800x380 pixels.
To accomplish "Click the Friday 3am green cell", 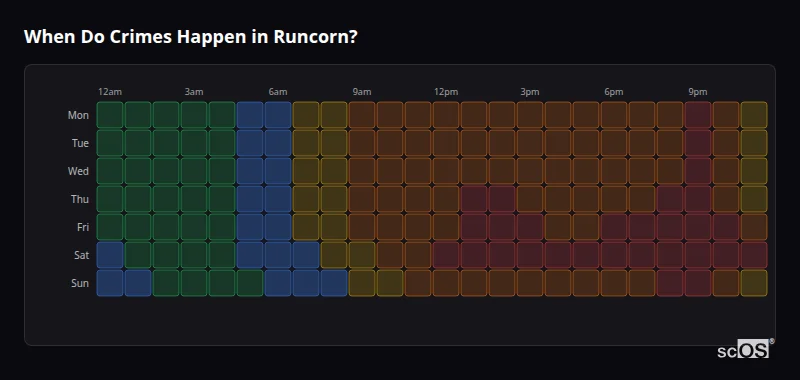I will pos(194,226).
